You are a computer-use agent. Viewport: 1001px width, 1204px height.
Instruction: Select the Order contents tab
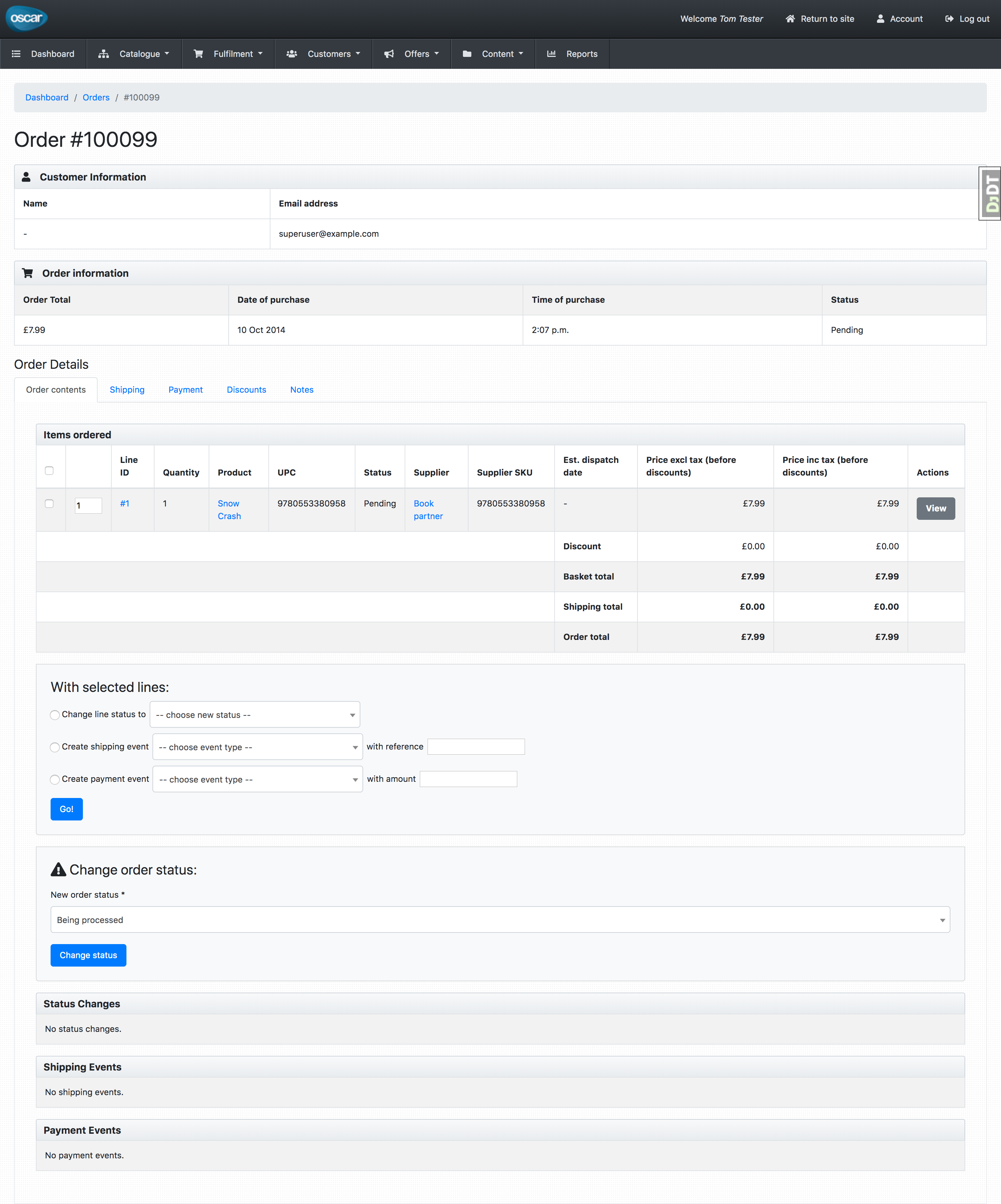(x=55, y=390)
